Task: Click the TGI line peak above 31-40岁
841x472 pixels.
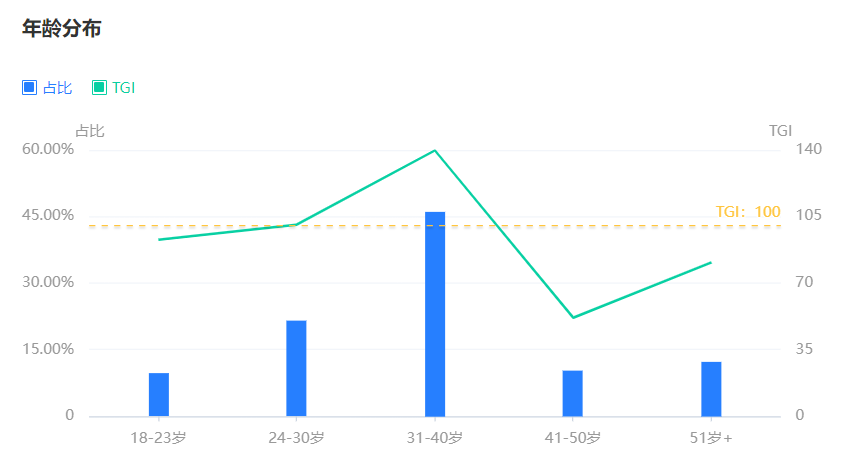Action: click(435, 150)
